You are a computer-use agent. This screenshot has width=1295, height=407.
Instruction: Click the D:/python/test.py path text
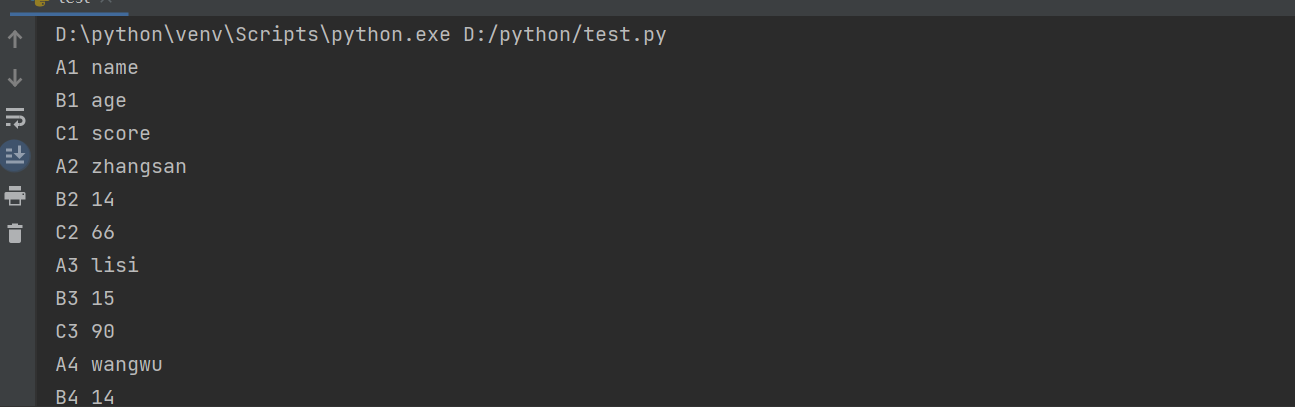tap(565, 35)
